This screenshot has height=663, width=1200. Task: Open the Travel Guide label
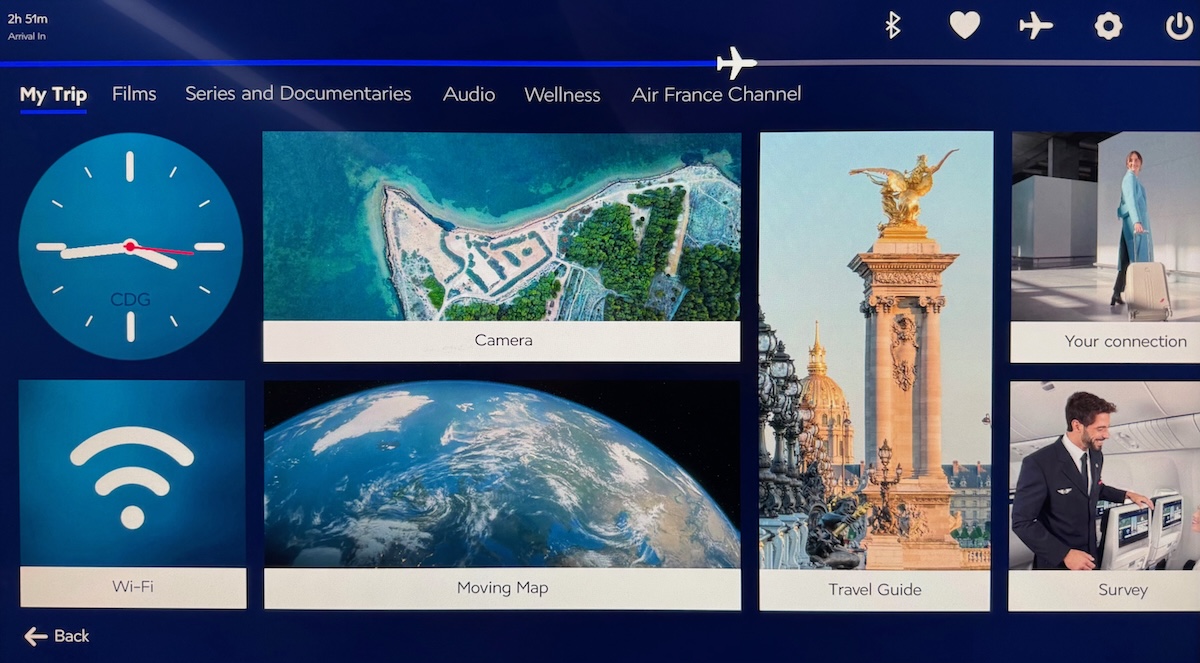point(875,590)
